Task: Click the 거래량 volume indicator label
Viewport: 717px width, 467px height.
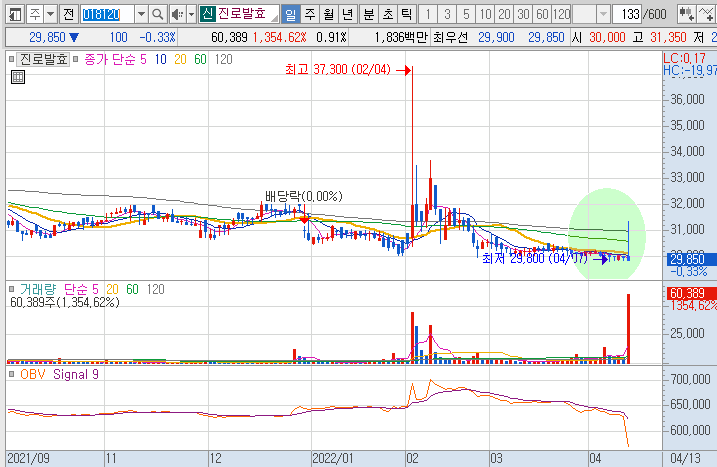Action: pyautogui.click(x=38, y=289)
